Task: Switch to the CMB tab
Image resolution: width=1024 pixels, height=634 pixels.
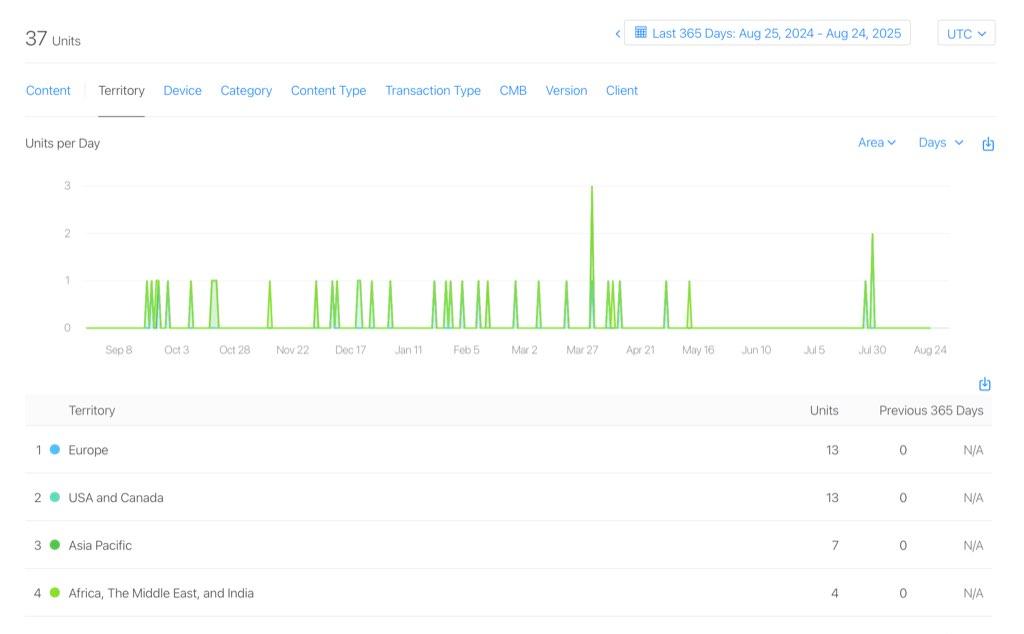Action: point(513,91)
